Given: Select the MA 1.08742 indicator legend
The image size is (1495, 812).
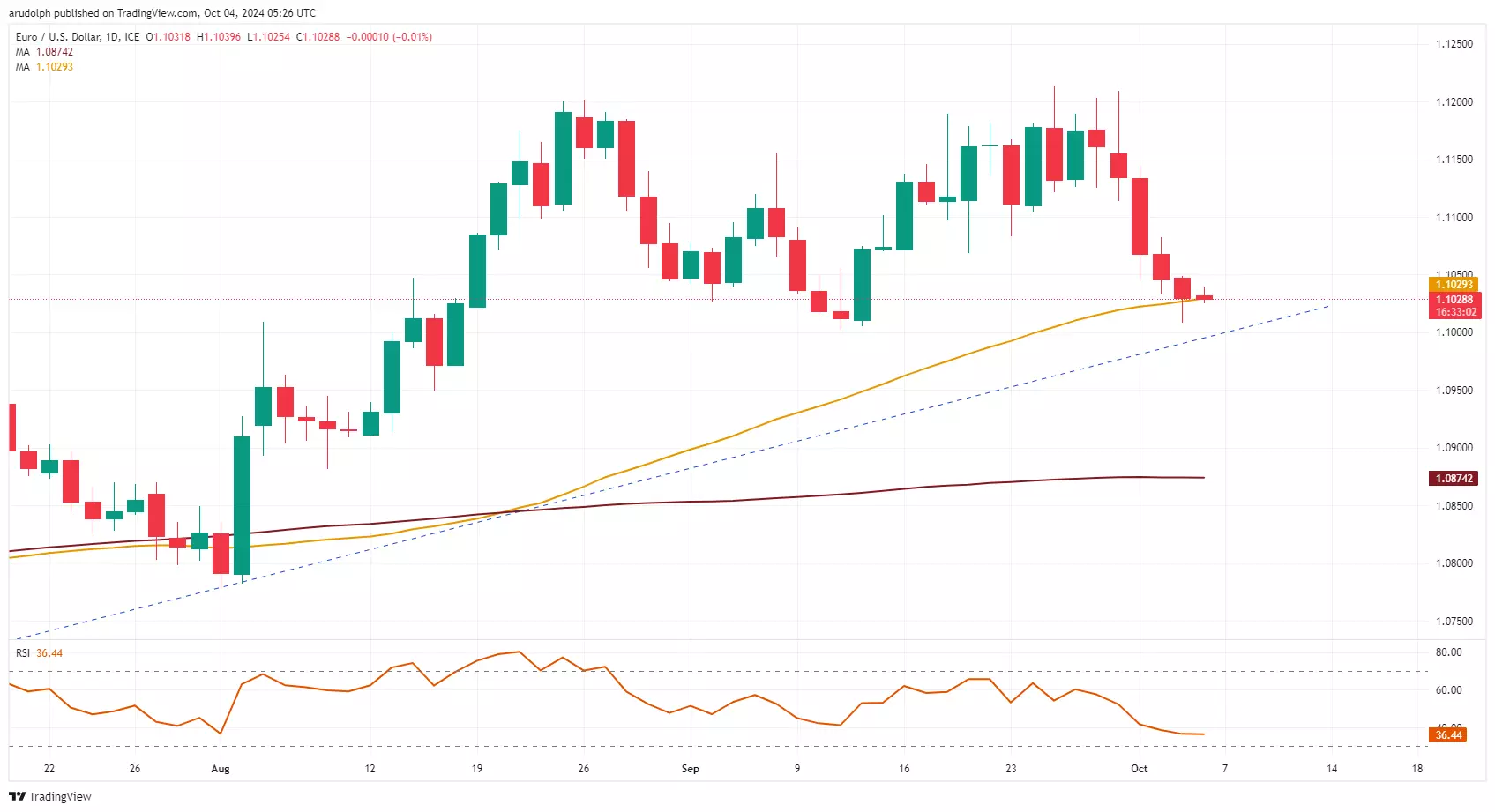Looking at the screenshot, I should point(44,52).
